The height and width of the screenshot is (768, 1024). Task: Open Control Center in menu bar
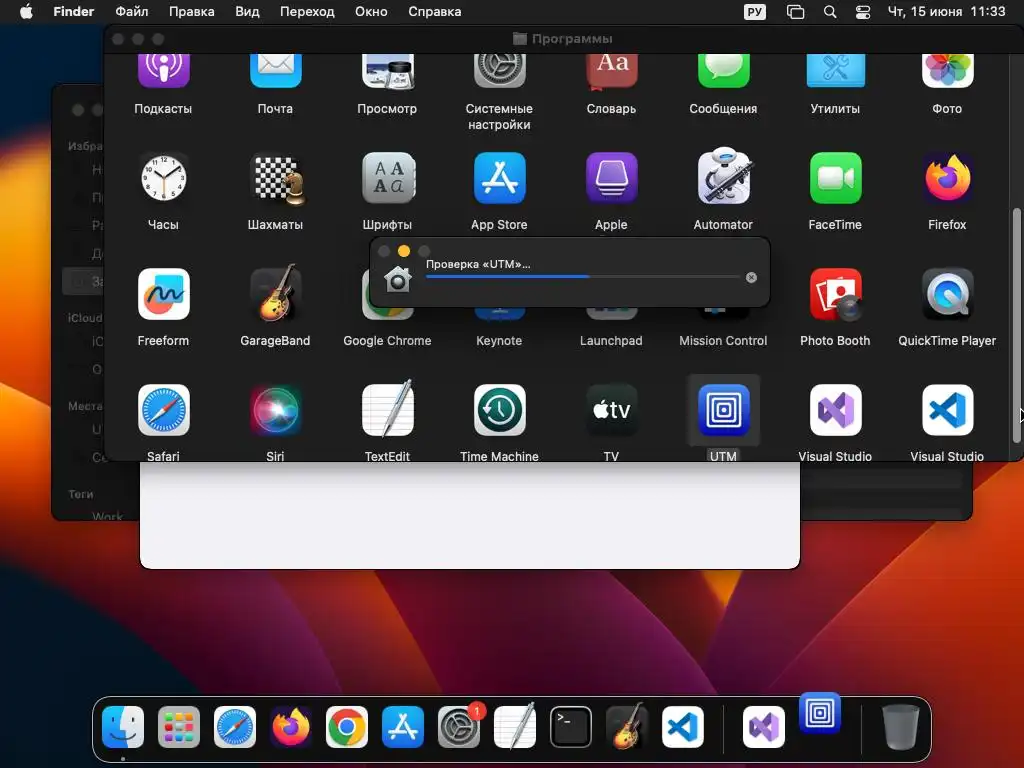[x=863, y=12]
